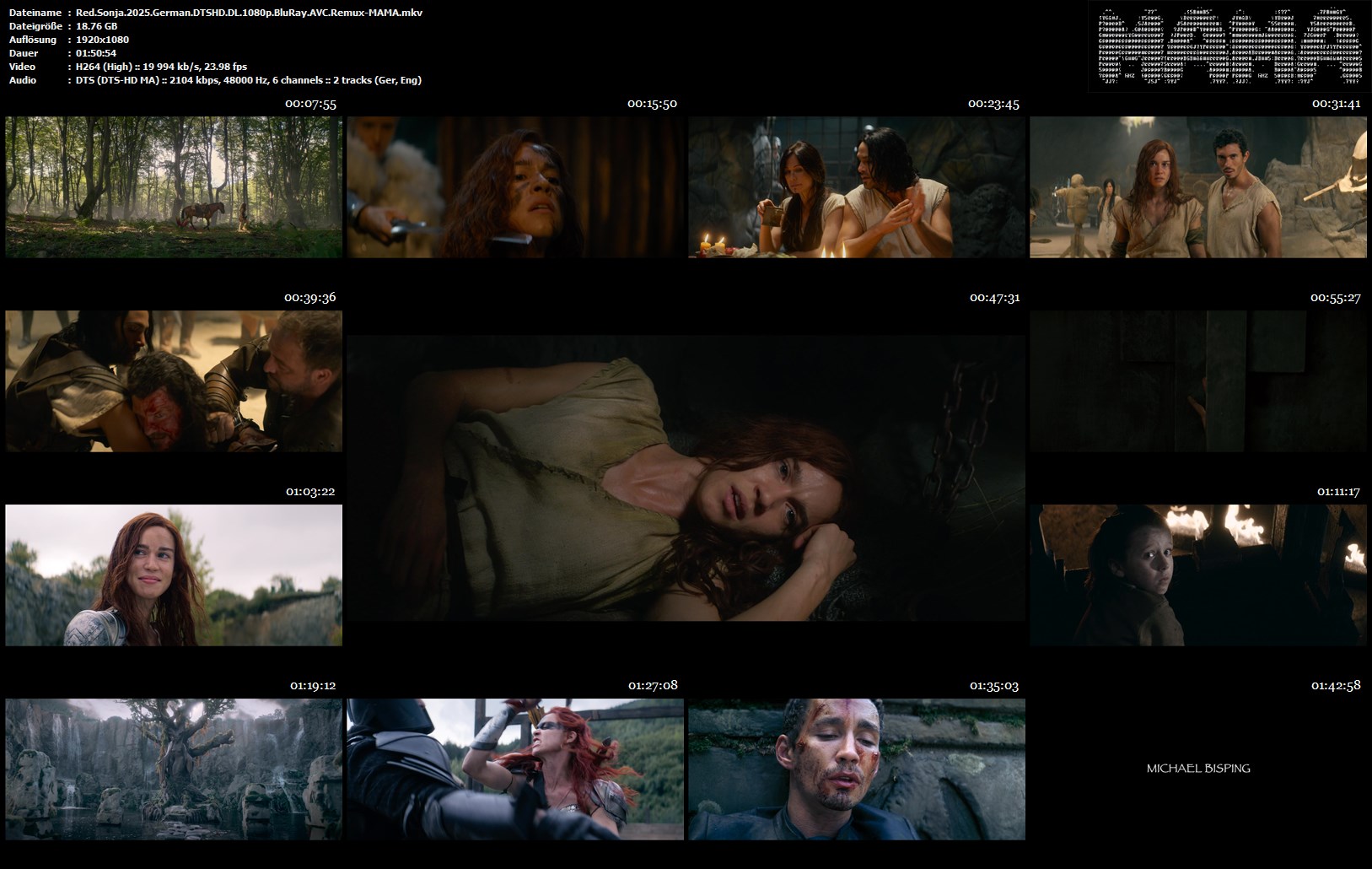Image resolution: width=1372 pixels, height=869 pixels.
Task: Open the forest and horse thumbnail
Action: [x=174, y=186]
